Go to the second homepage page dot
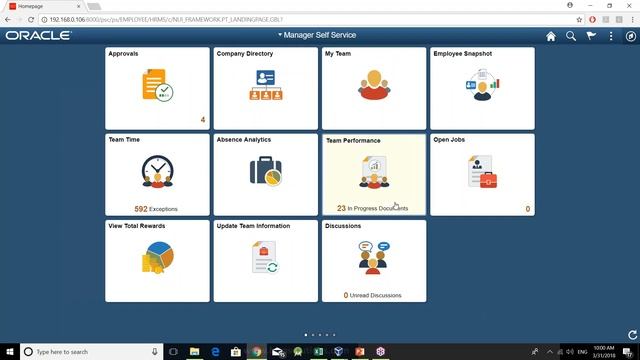 313,335
